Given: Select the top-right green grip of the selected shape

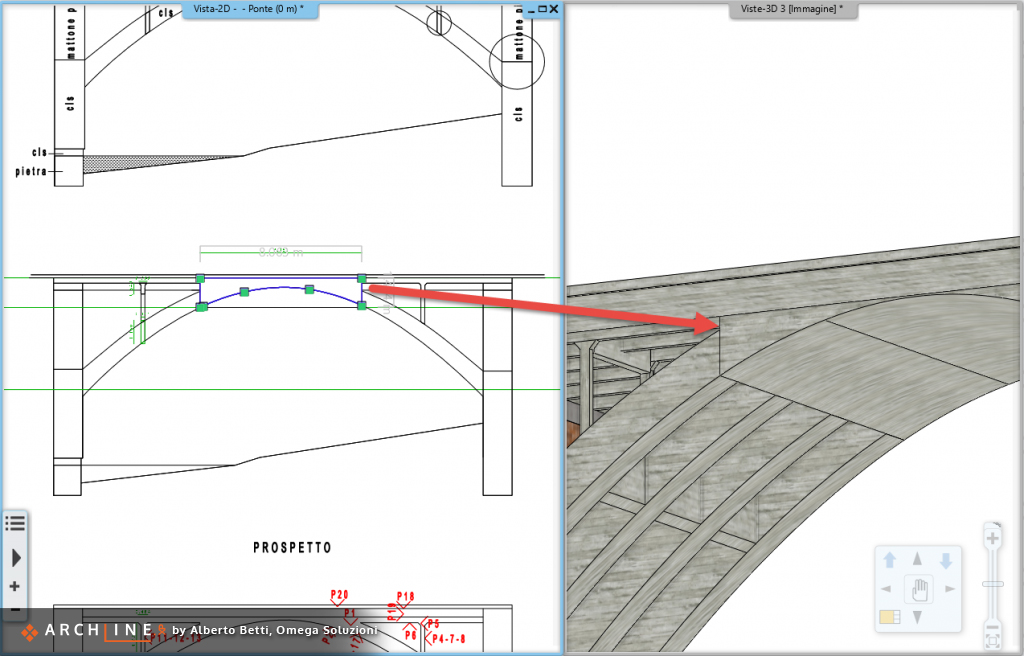Looking at the screenshot, I should tap(362, 278).
